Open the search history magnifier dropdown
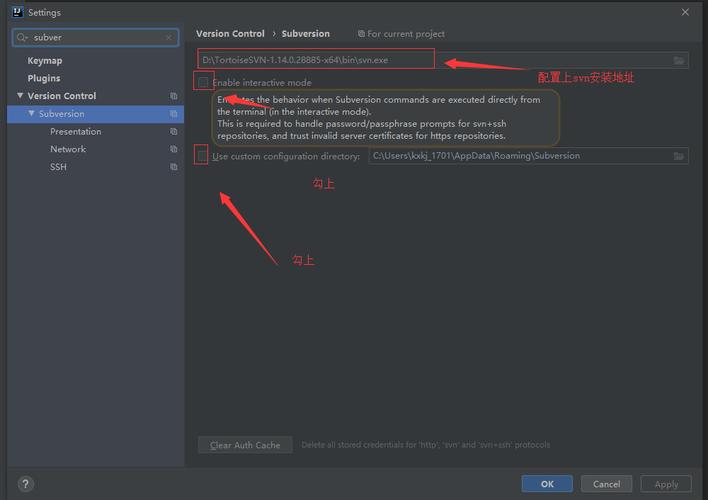 [x=23, y=38]
